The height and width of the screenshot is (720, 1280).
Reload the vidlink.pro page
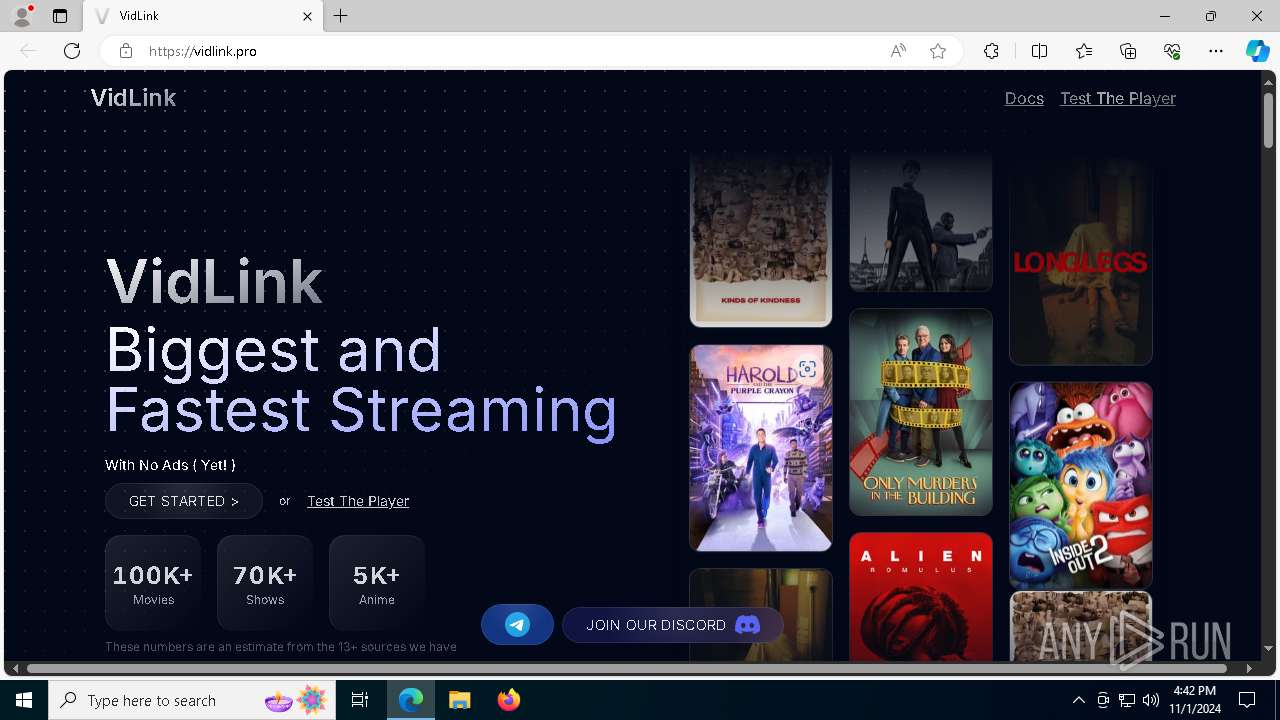tap(72, 51)
